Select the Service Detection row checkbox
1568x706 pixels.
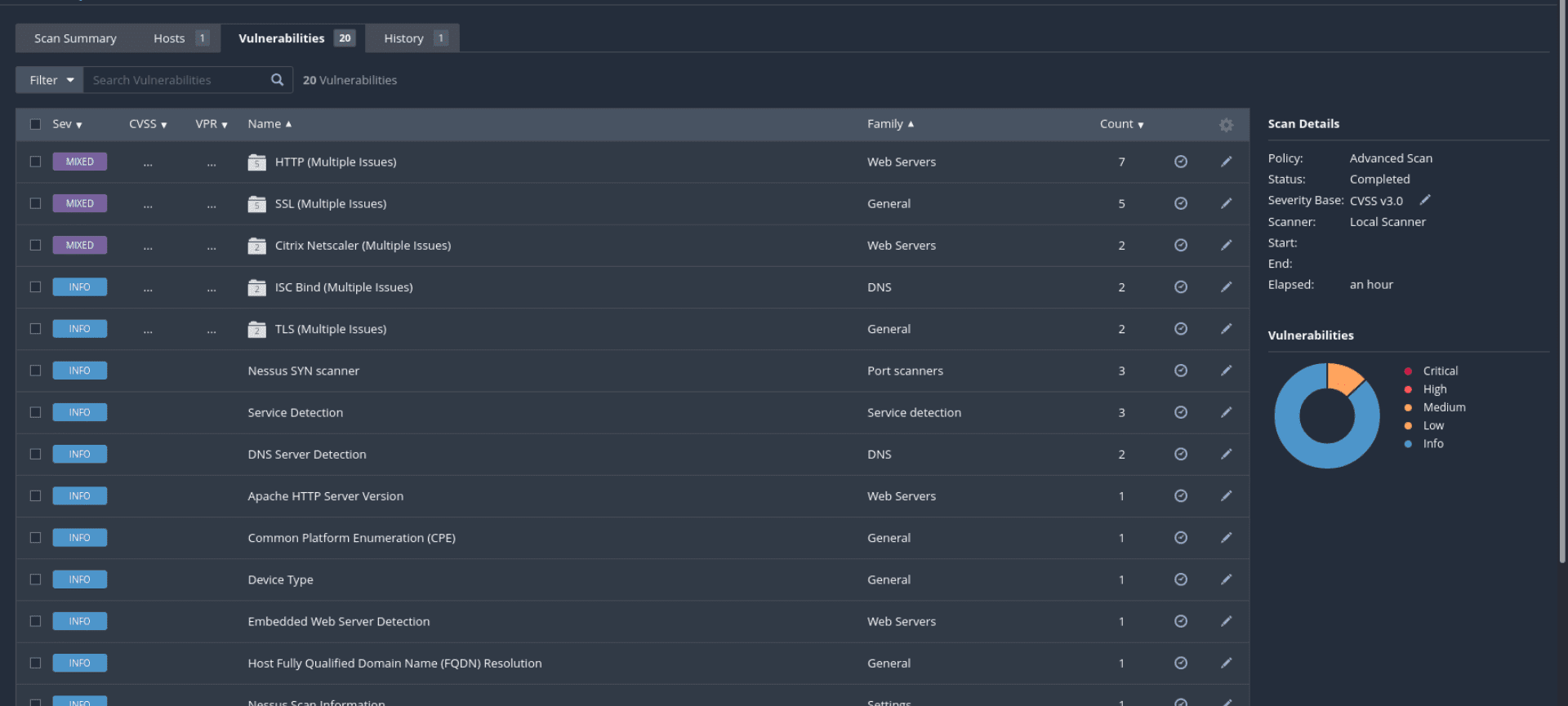(35, 412)
